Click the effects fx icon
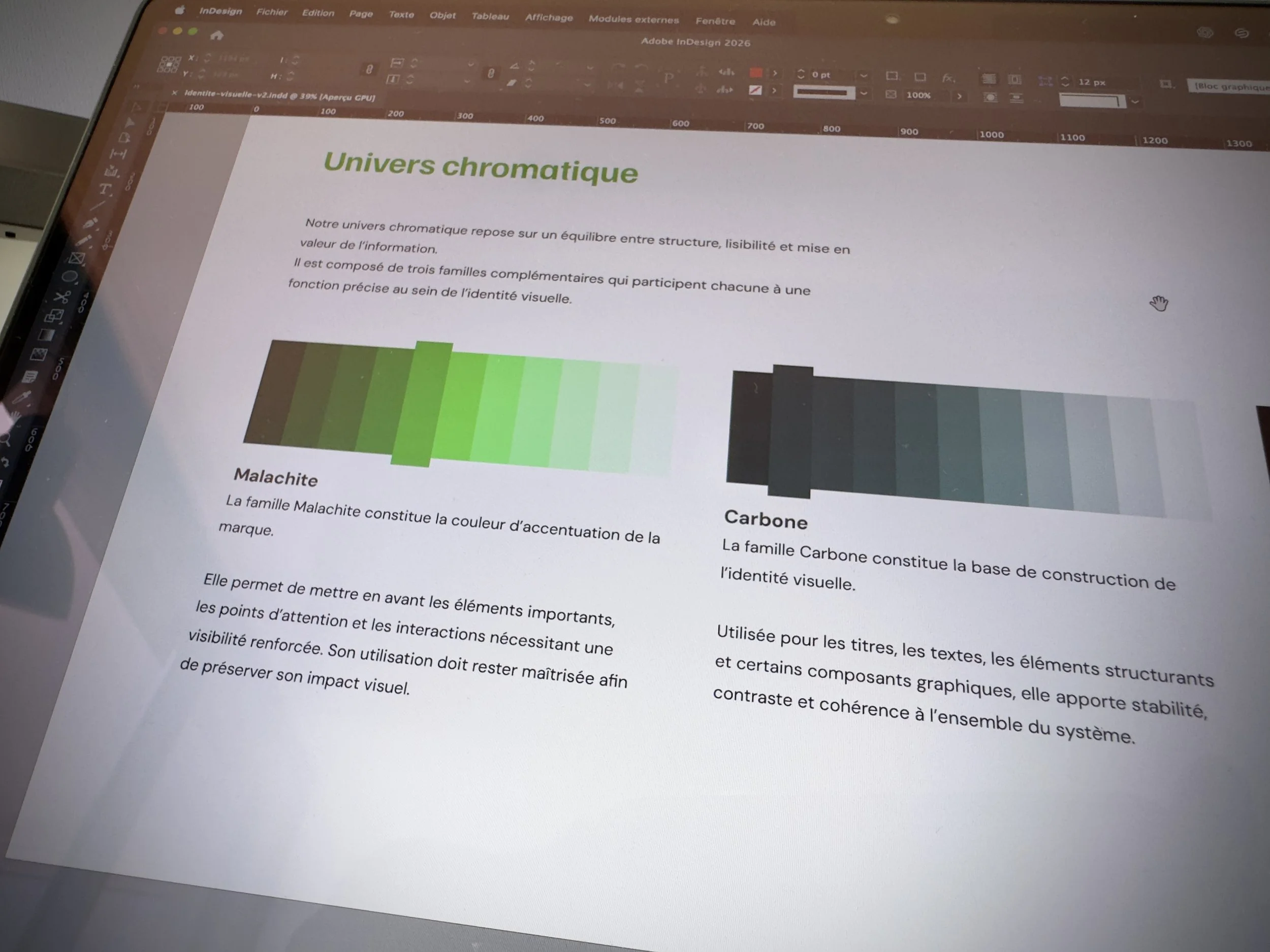 (x=948, y=78)
